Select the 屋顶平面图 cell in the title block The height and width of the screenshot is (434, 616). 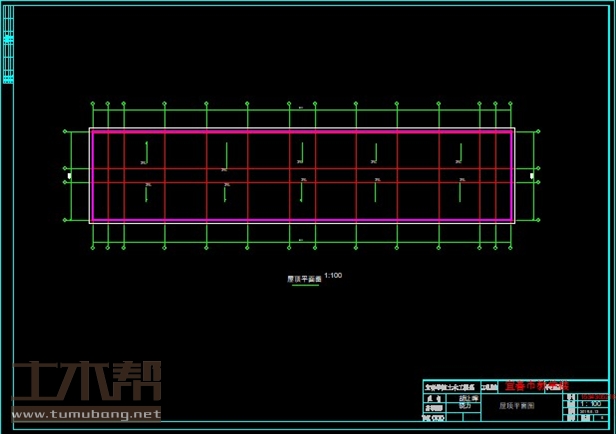[517, 407]
